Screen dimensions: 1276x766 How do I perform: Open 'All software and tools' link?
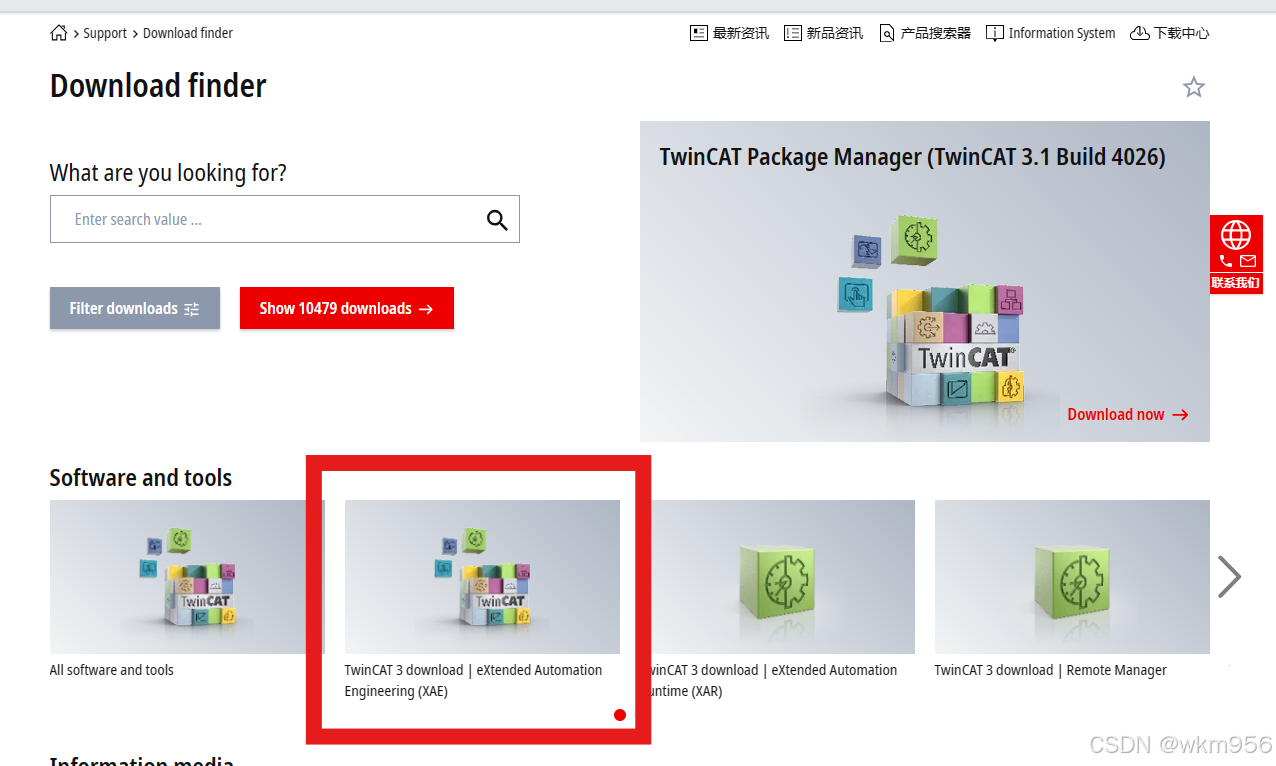(112, 670)
